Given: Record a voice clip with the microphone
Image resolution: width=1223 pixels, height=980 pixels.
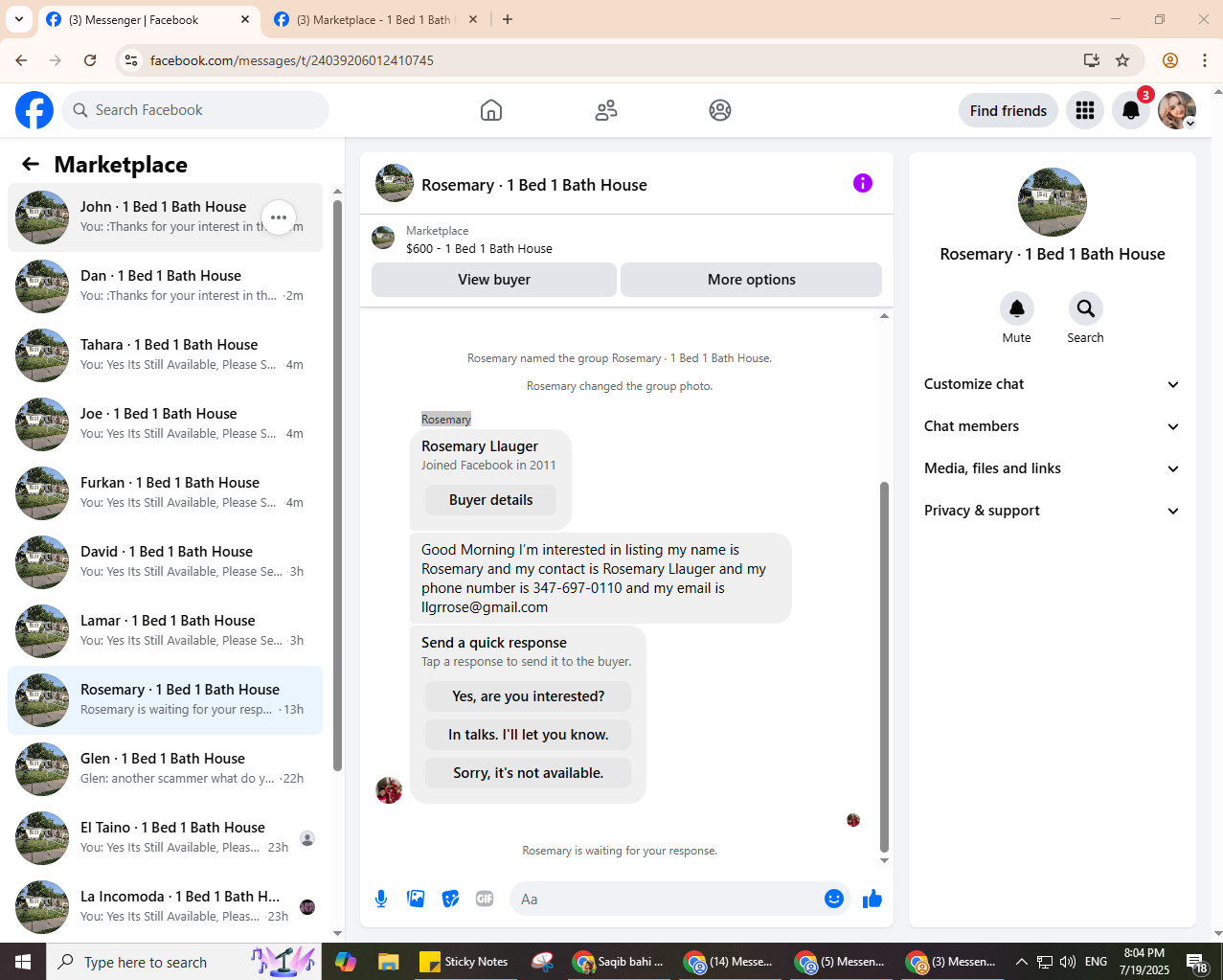Looking at the screenshot, I should click(x=381, y=899).
